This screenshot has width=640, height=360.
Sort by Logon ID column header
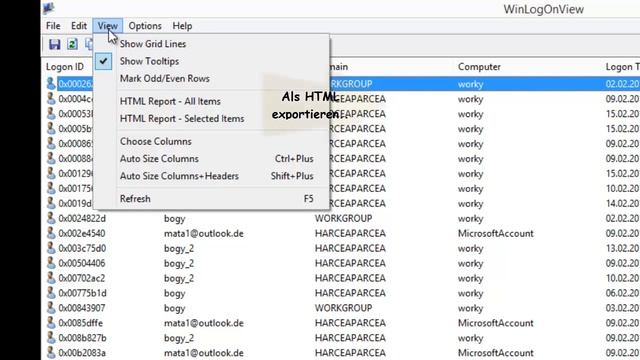(65, 67)
